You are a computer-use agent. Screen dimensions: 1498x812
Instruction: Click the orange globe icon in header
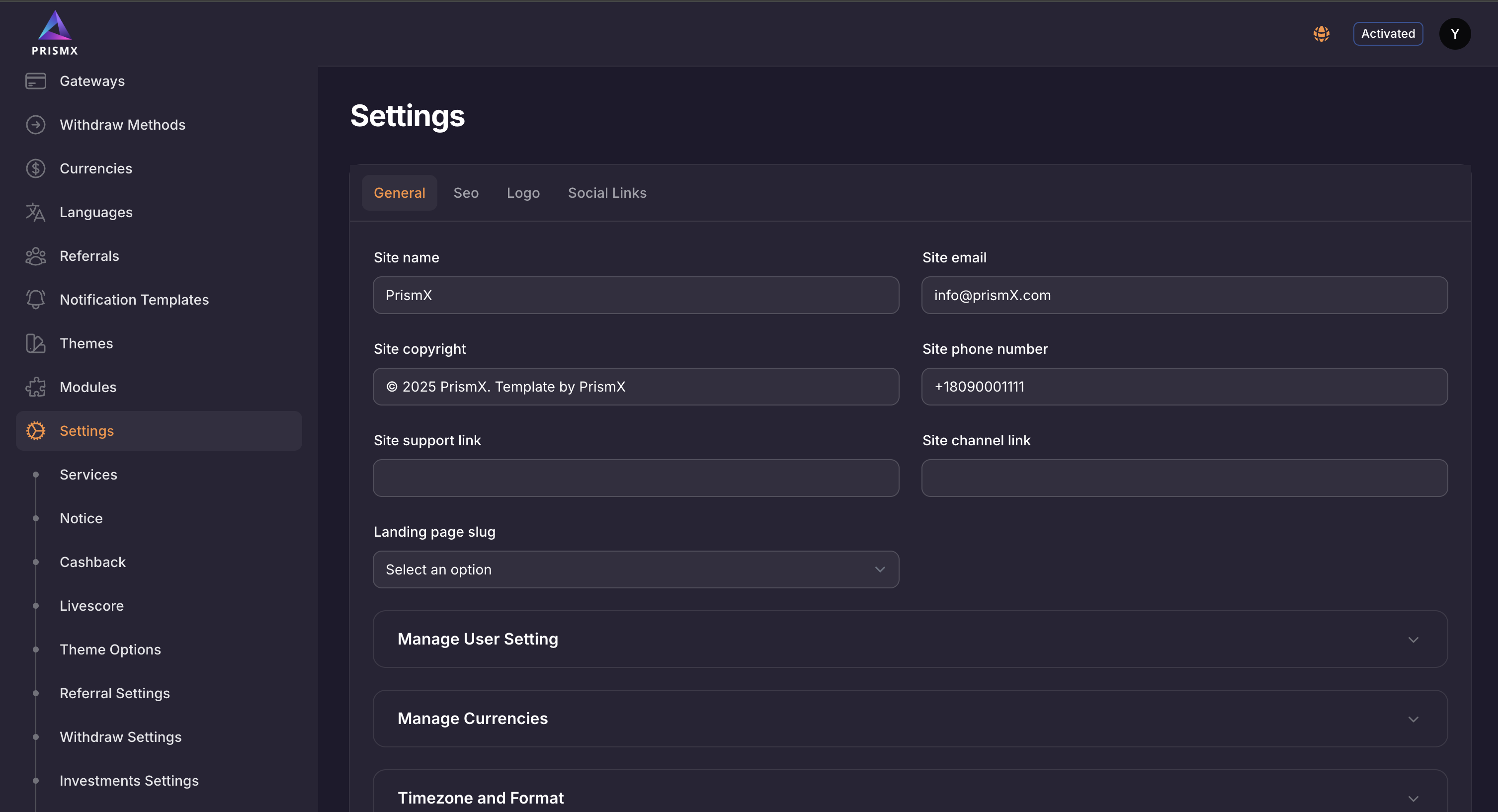[1321, 34]
